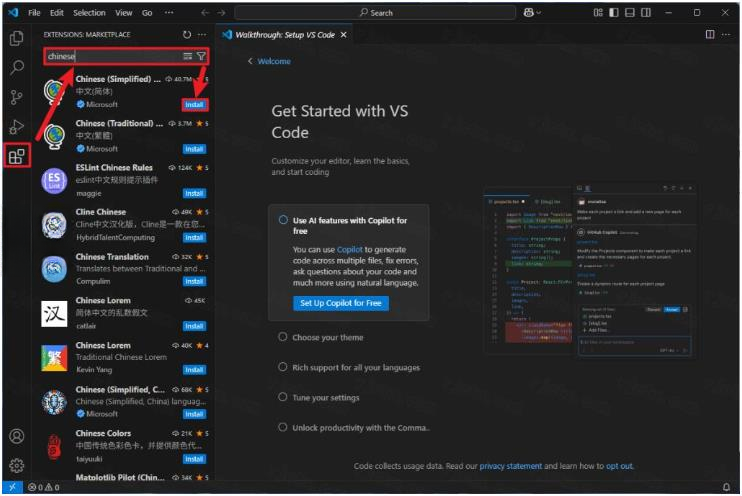
Task: Open Copilot menu in title bar
Action: point(532,13)
